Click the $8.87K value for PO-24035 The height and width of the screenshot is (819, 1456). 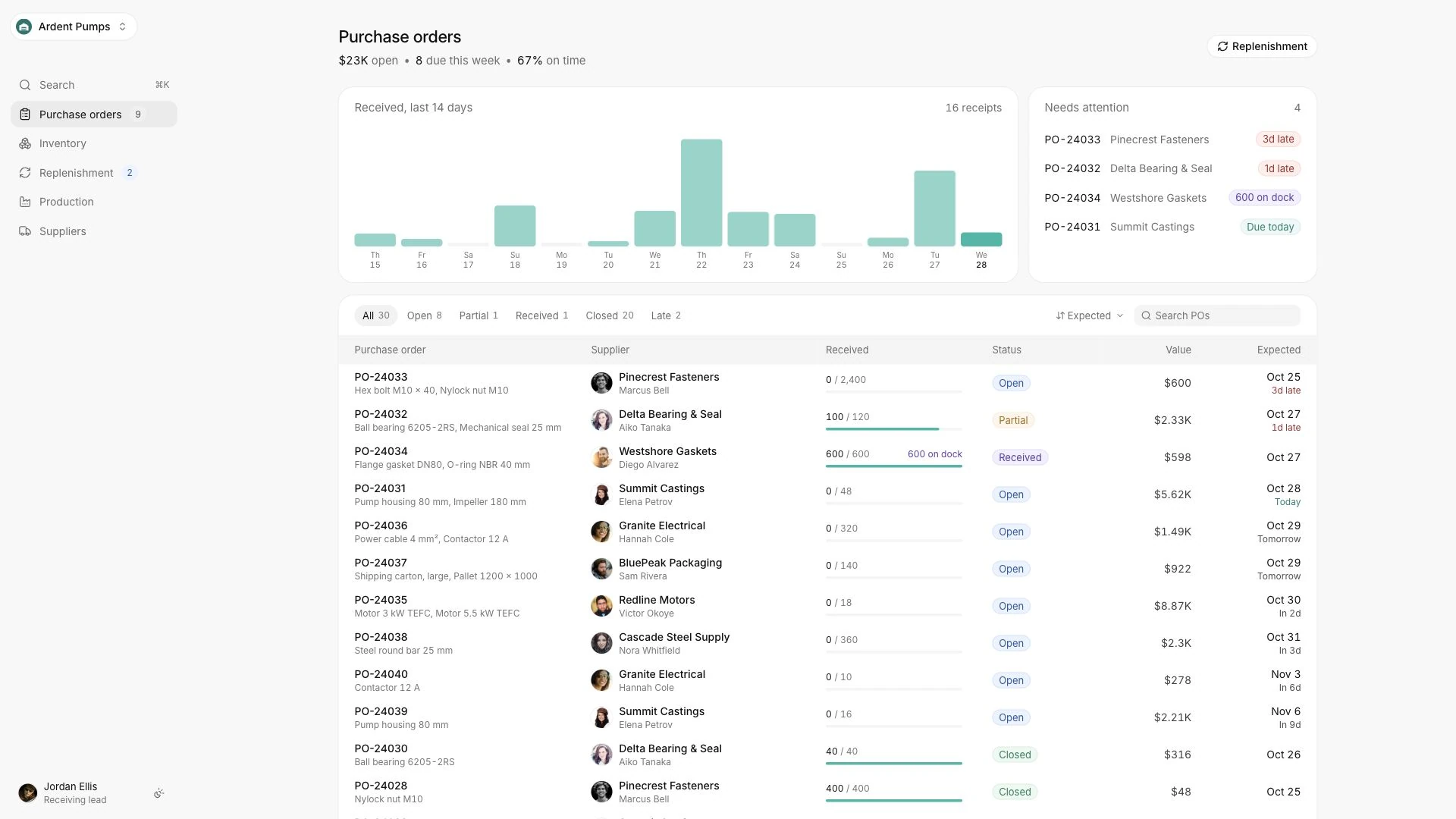click(x=1172, y=606)
